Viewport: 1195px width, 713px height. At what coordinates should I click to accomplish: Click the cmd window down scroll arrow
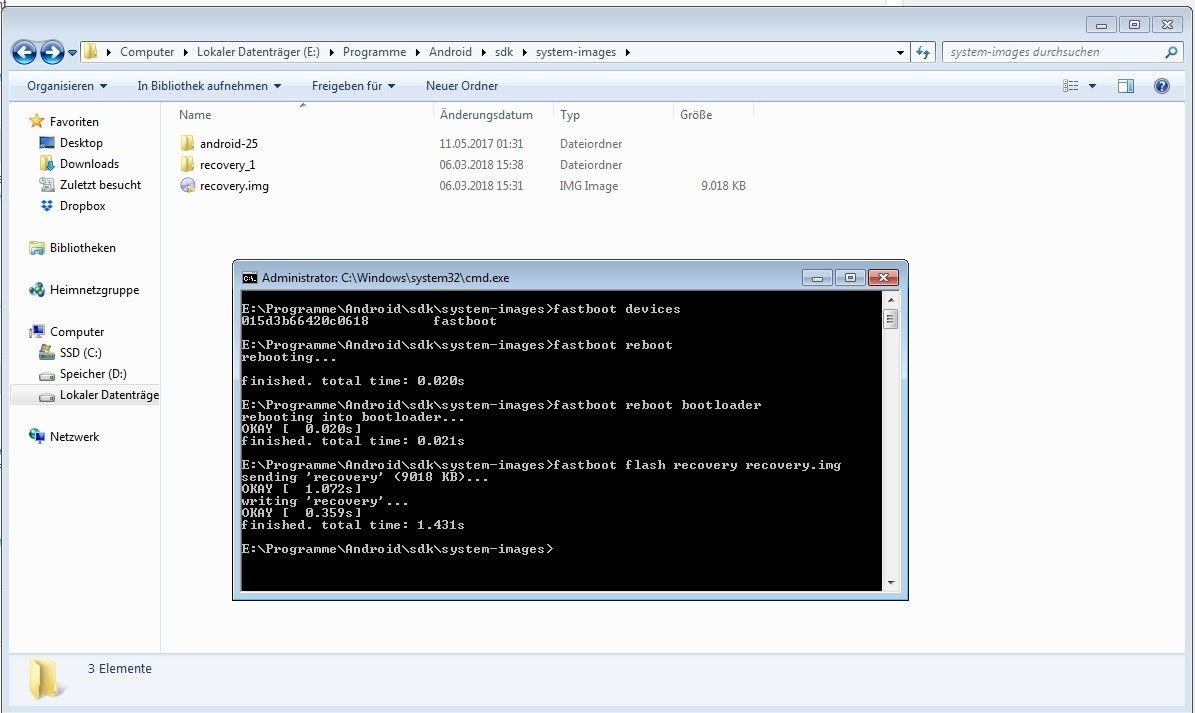tap(890, 583)
